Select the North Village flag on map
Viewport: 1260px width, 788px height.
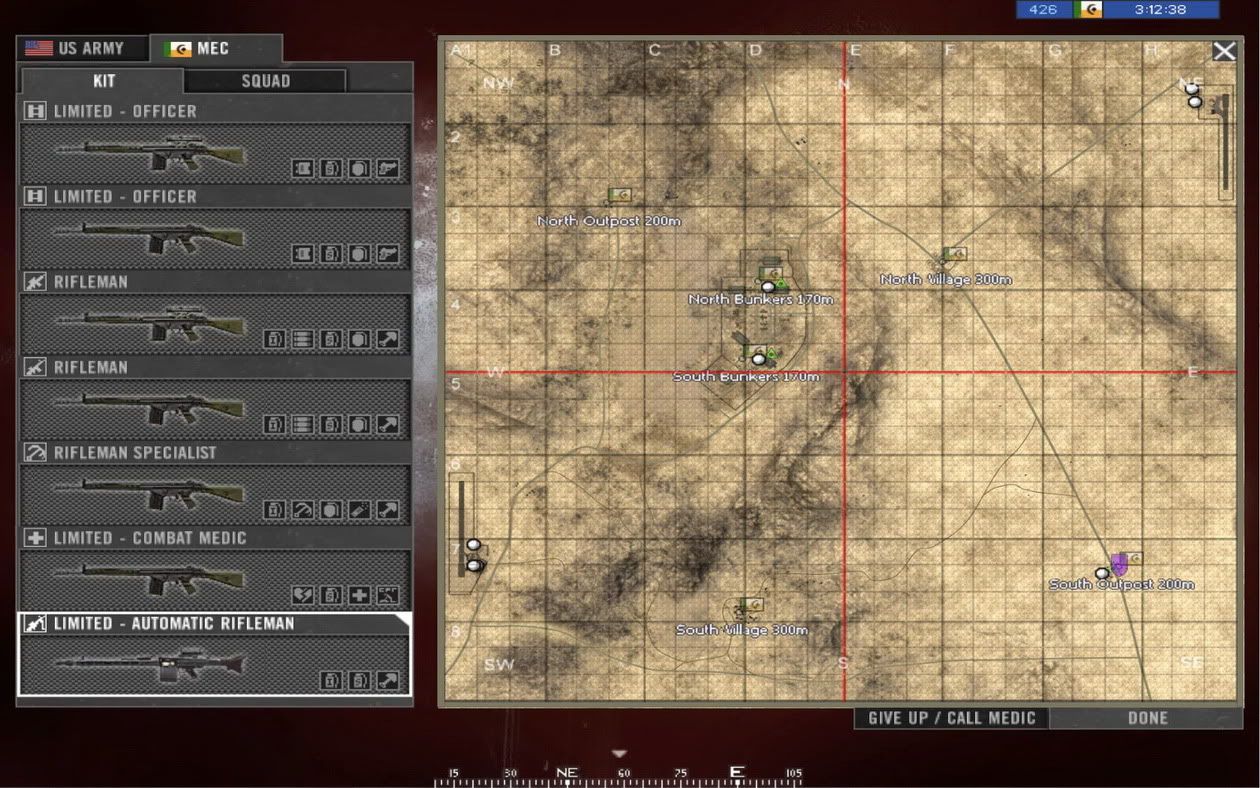pyautogui.click(x=954, y=254)
